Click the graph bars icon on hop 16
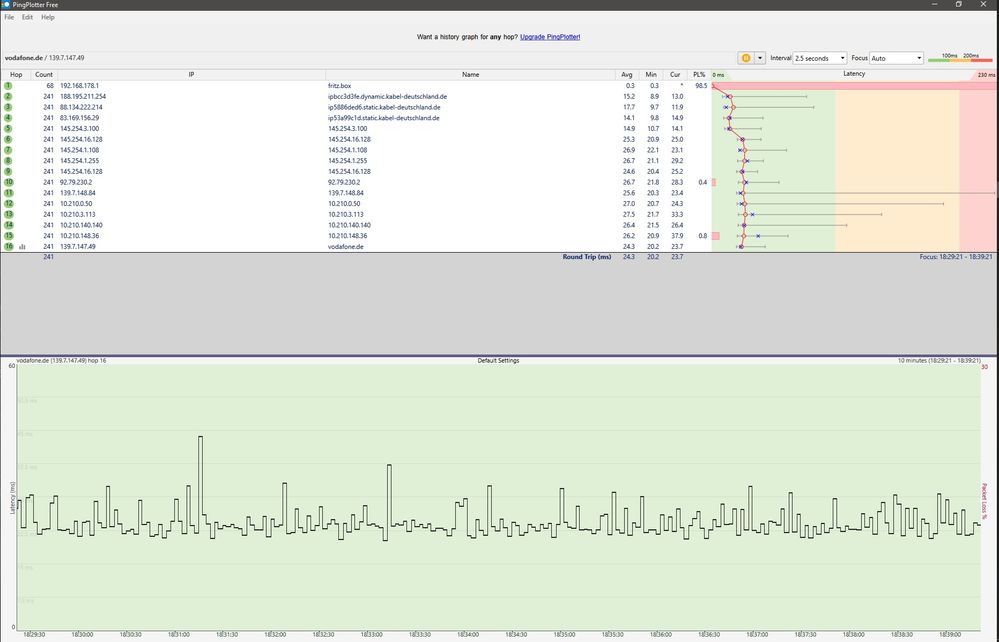Image resolution: width=999 pixels, height=642 pixels. pyautogui.click(x=22, y=246)
